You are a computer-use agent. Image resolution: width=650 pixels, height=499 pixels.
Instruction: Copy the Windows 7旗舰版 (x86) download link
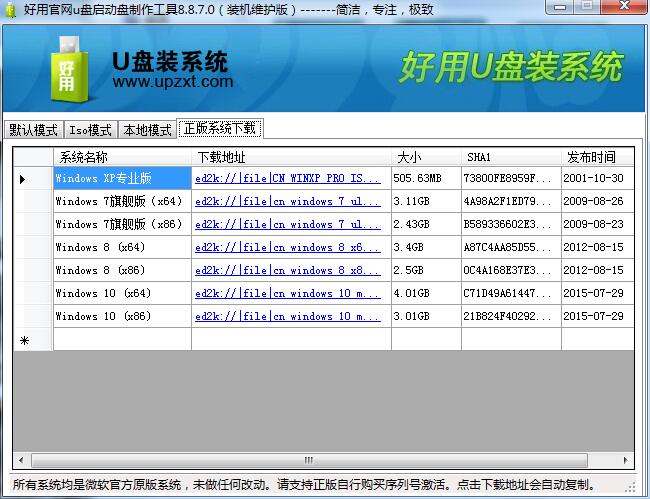(x=288, y=224)
